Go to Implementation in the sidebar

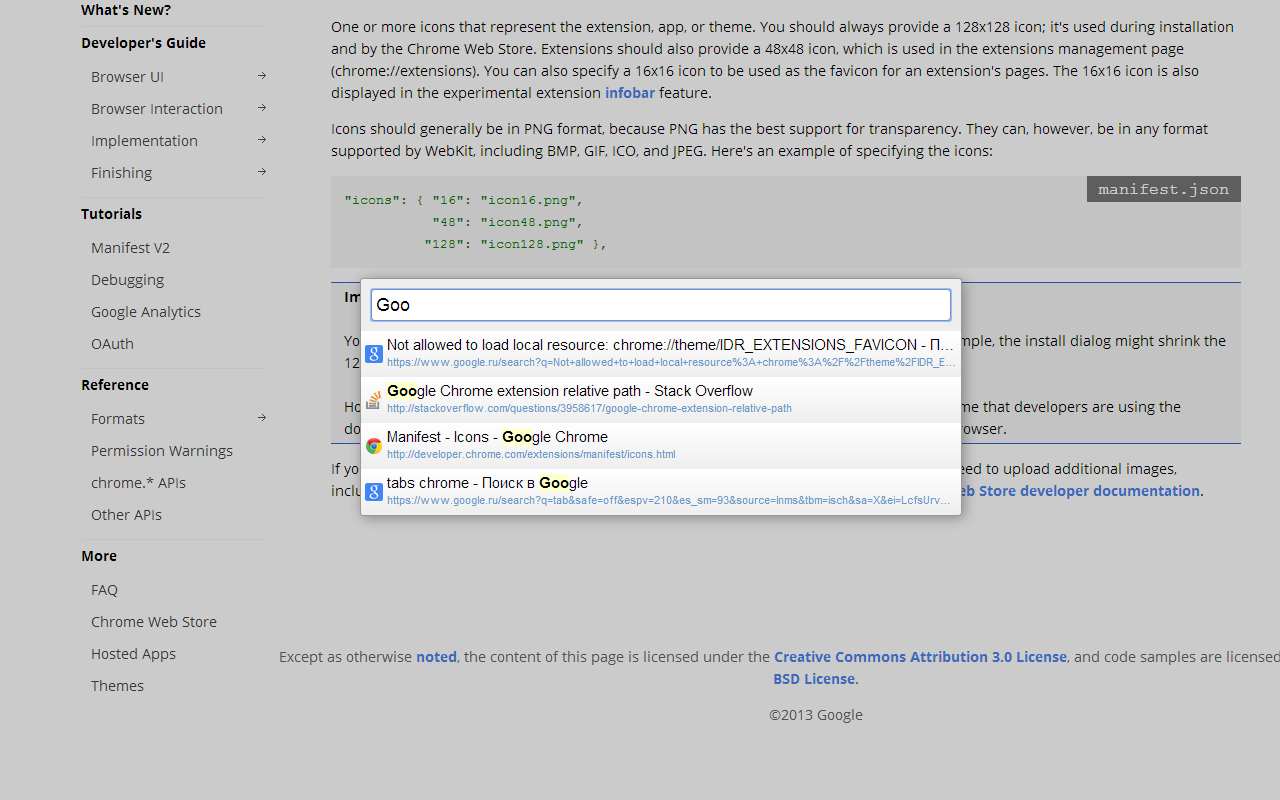tap(144, 141)
